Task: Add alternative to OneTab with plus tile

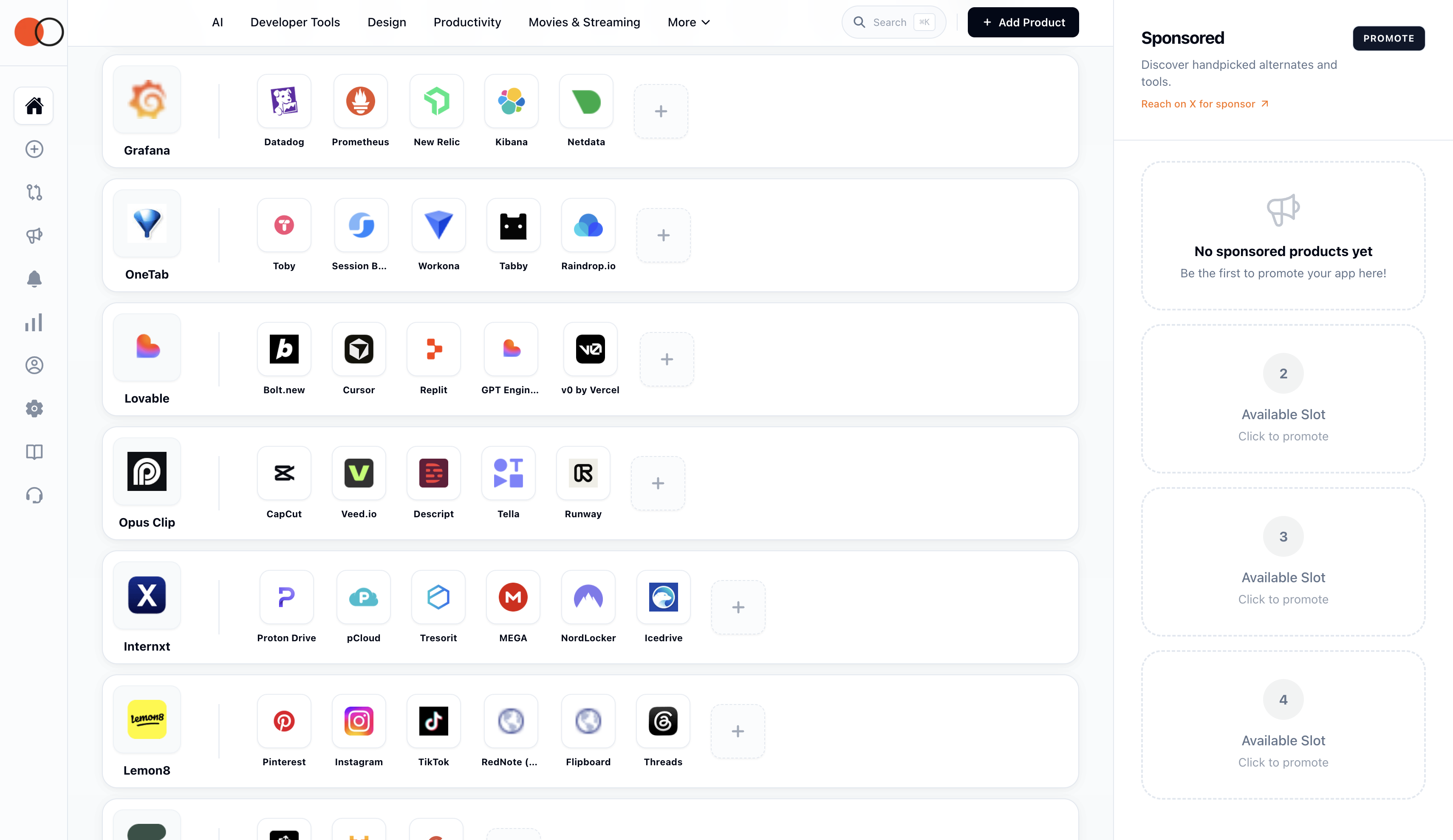Action: tap(663, 235)
